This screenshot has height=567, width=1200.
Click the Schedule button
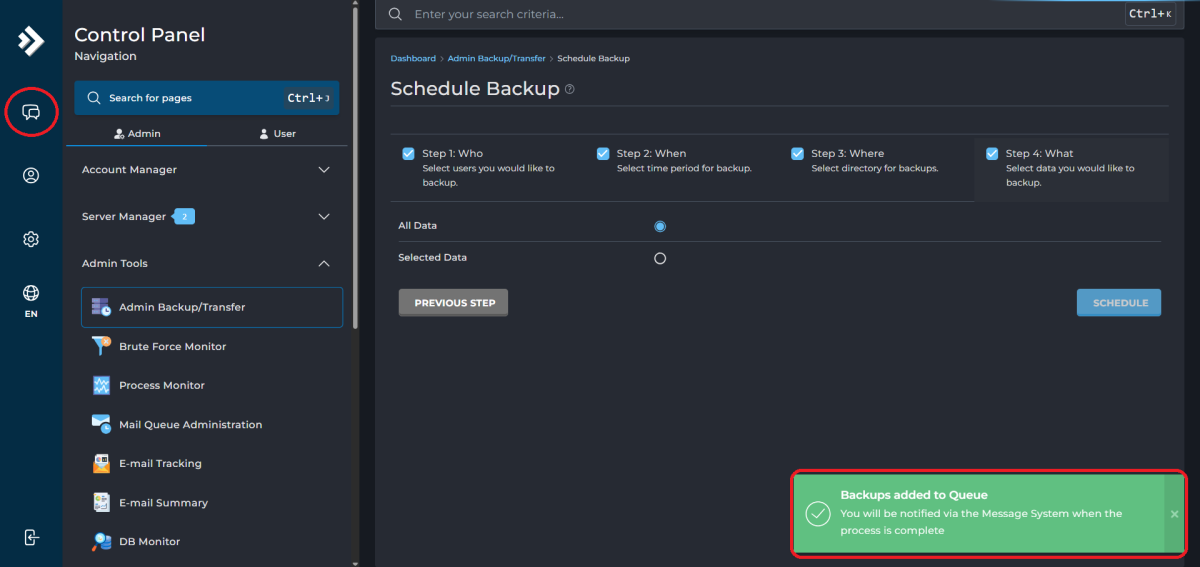click(1118, 303)
